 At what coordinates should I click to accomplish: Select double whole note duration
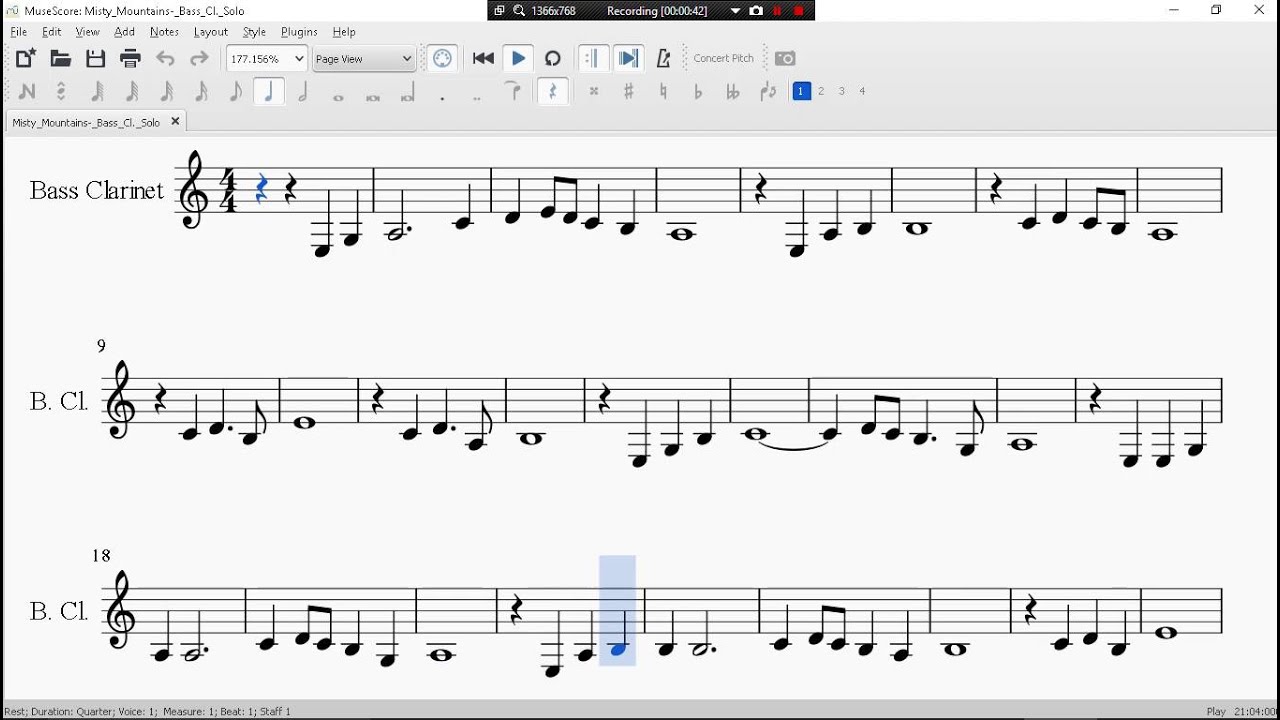click(x=373, y=96)
